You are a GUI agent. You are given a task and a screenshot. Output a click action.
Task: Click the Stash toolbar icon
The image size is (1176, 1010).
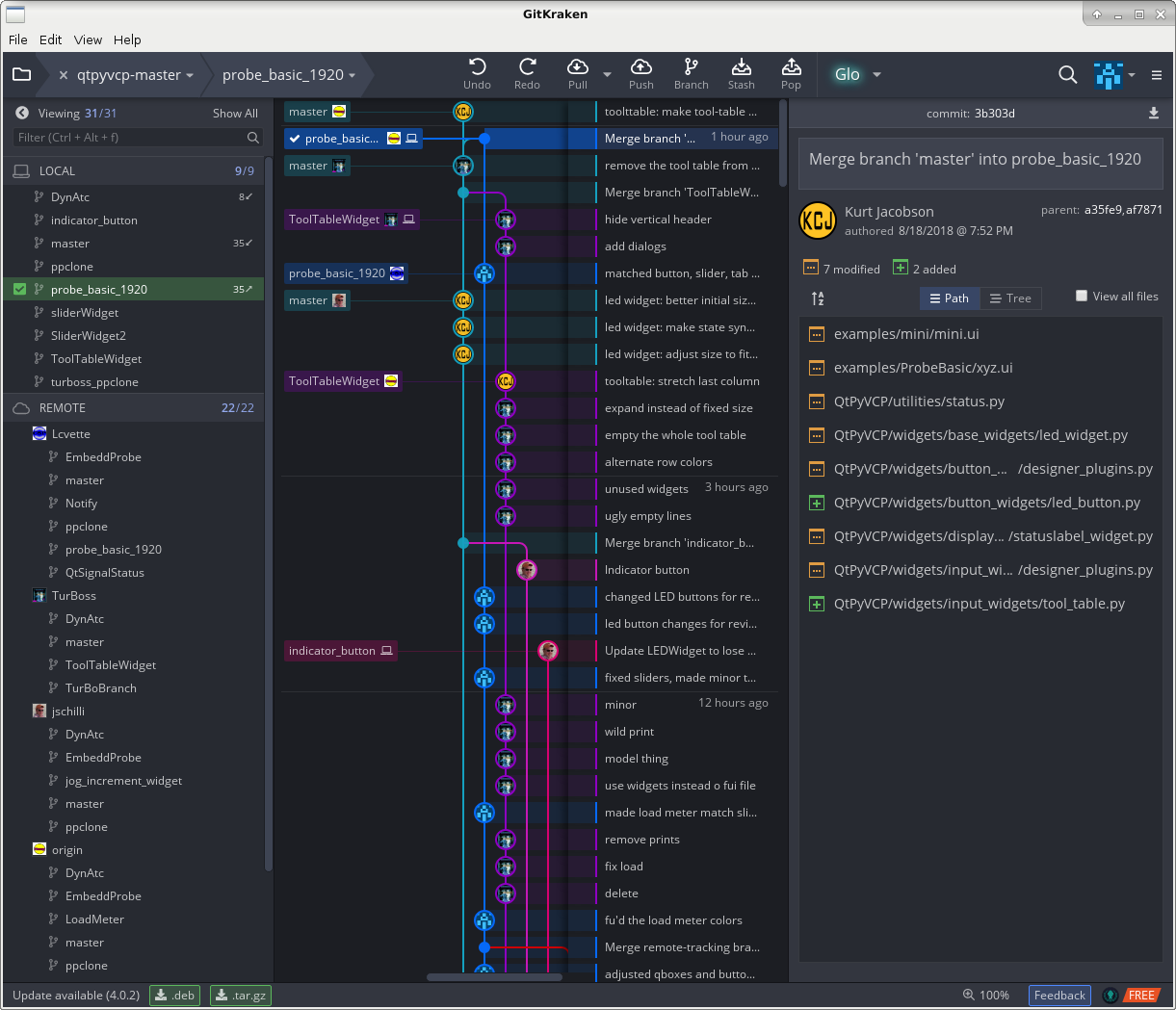point(742,74)
